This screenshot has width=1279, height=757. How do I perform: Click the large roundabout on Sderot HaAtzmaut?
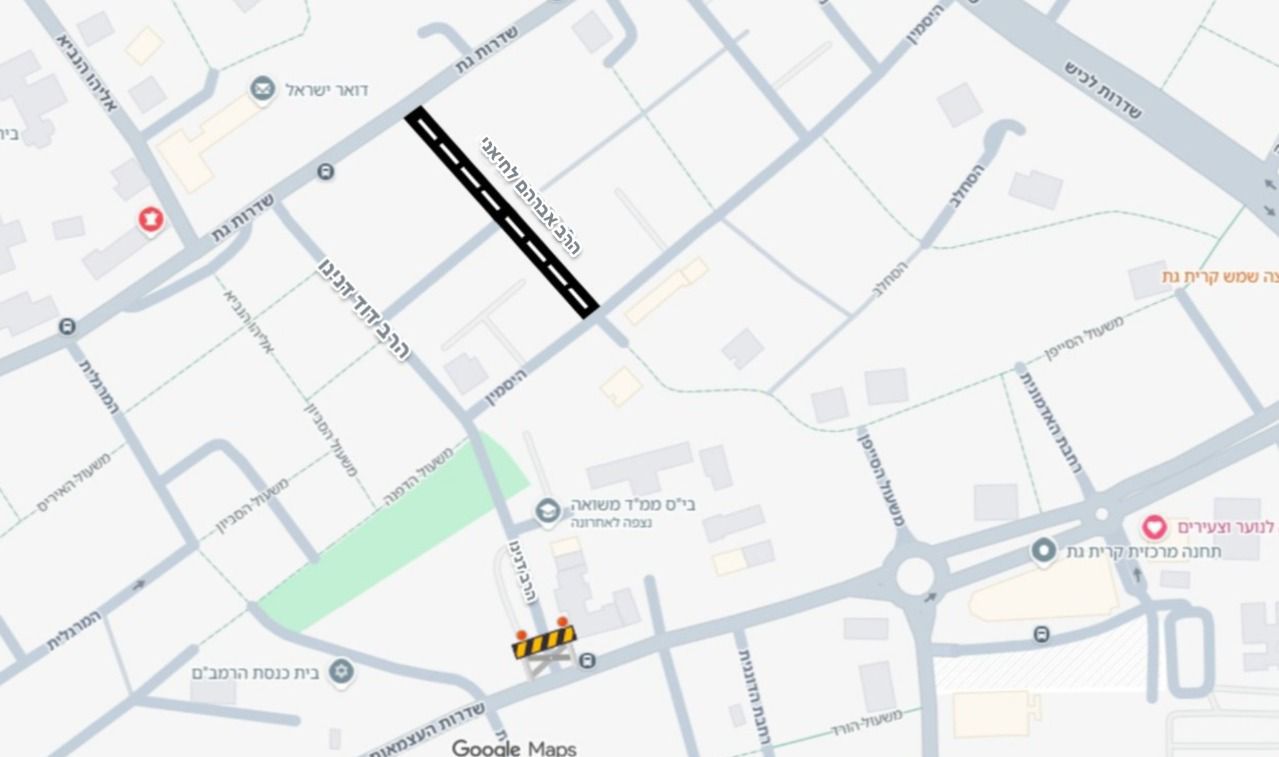[914, 576]
